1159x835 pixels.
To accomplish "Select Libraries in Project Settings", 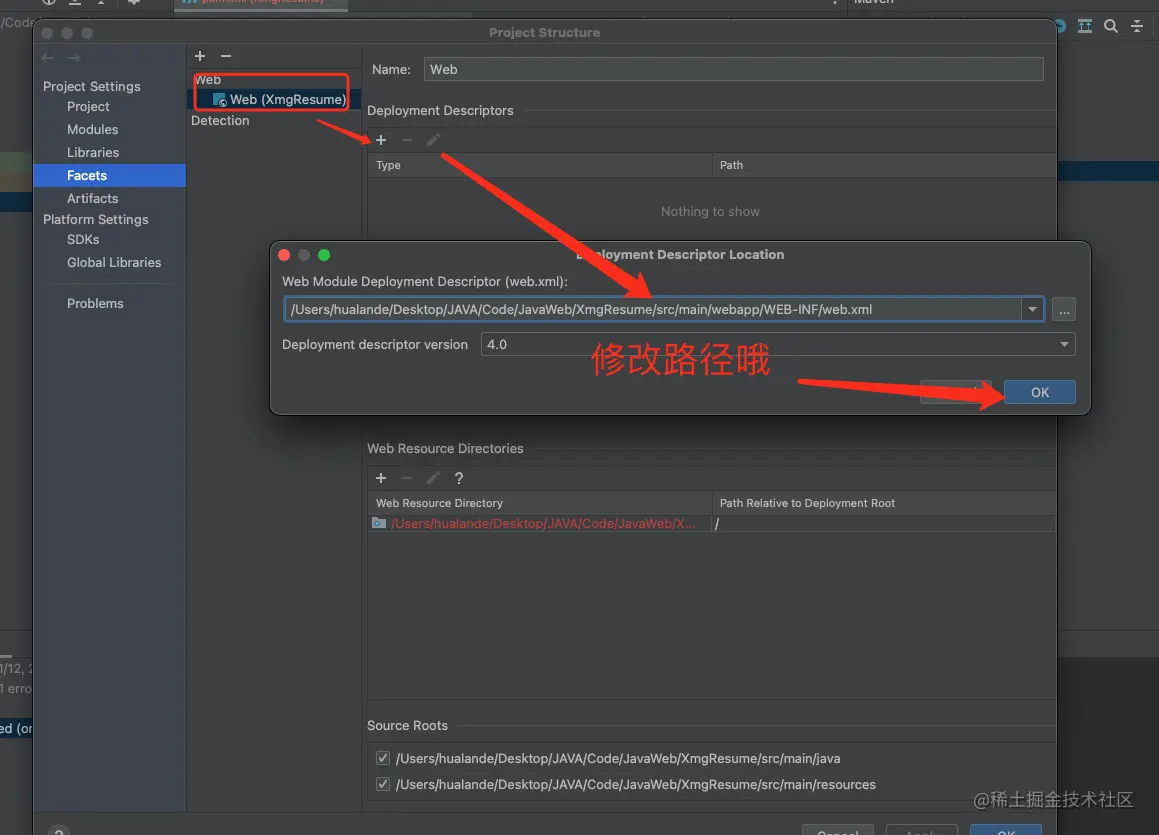I will [x=92, y=152].
